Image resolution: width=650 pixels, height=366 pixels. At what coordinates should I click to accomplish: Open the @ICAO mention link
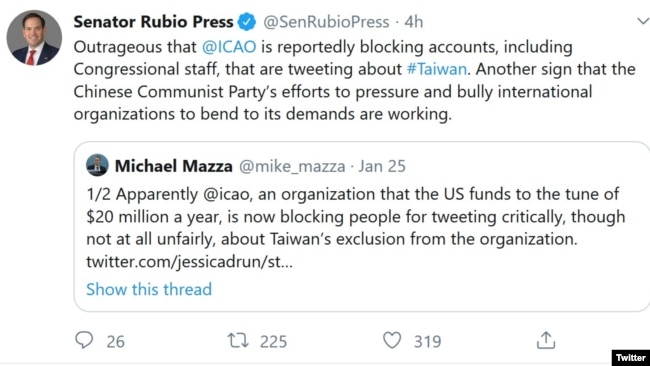[229, 47]
